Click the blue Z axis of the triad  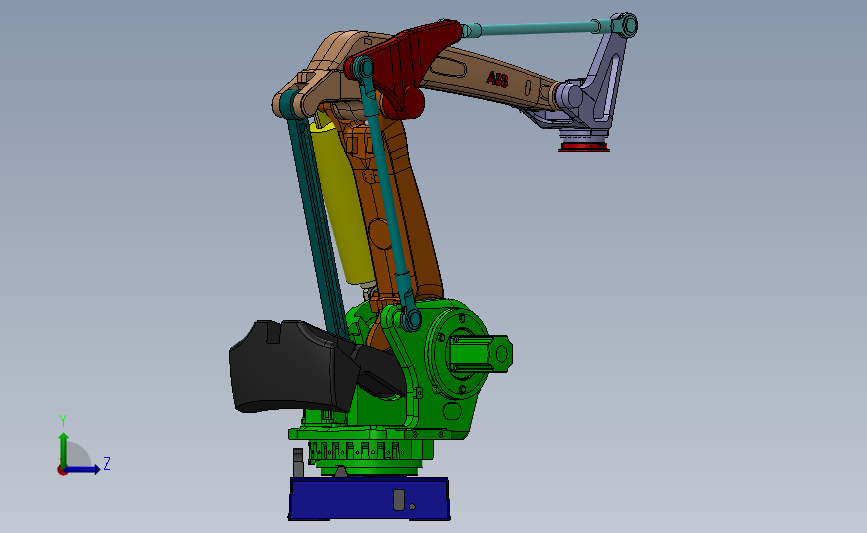(x=83, y=470)
